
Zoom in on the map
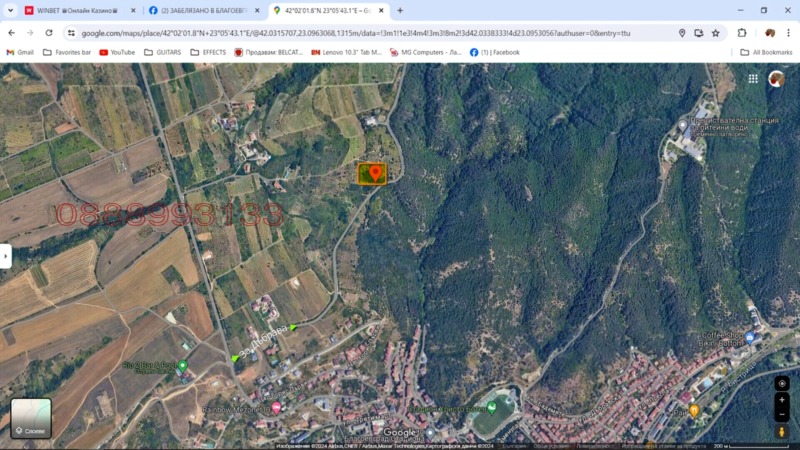[782, 399]
